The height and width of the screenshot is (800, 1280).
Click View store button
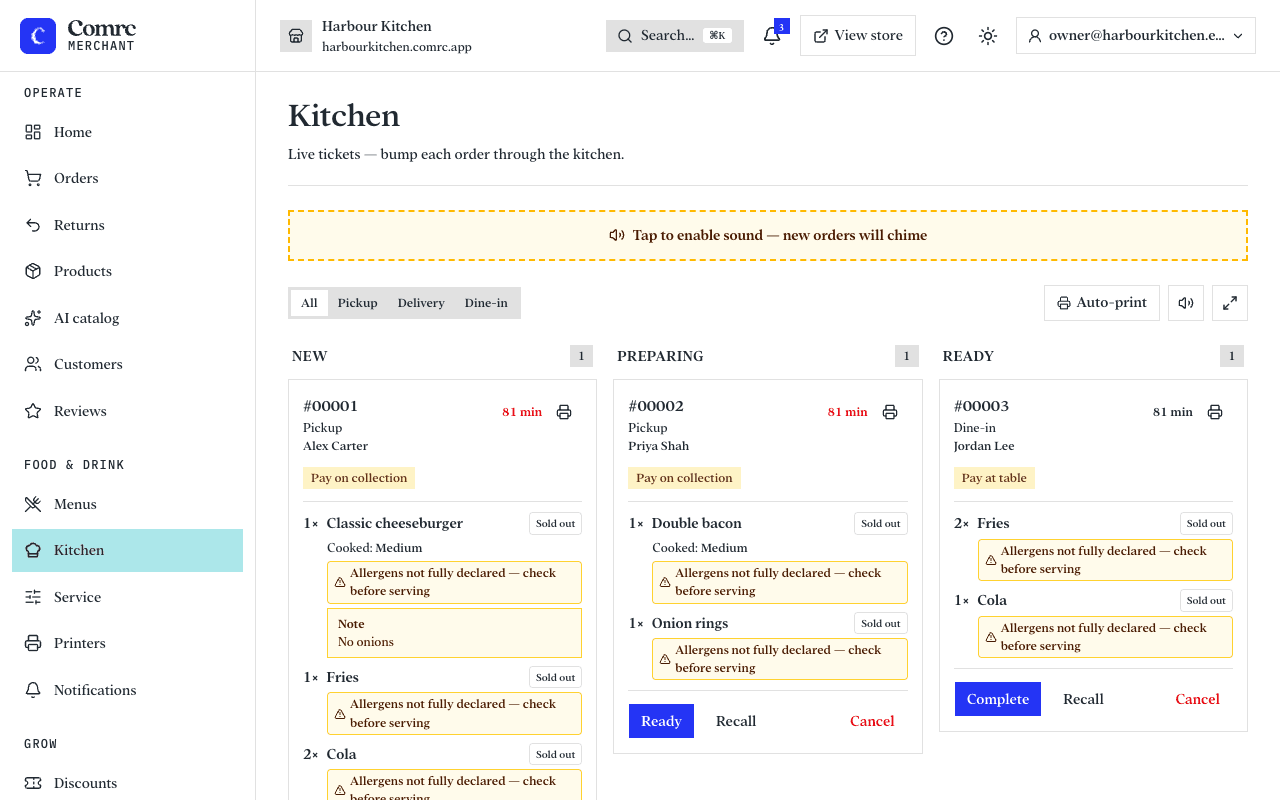pos(858,36)
